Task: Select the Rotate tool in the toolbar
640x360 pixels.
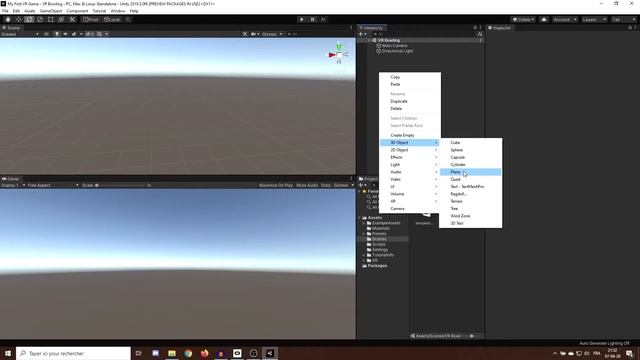Action: (x=29, y=20)
